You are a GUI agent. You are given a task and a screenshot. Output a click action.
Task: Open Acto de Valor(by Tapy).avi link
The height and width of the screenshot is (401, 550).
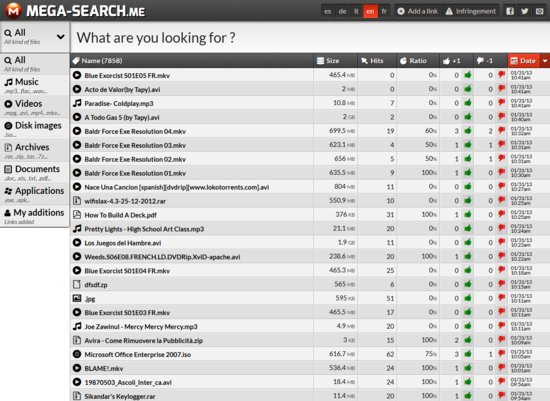click(122, 89)
